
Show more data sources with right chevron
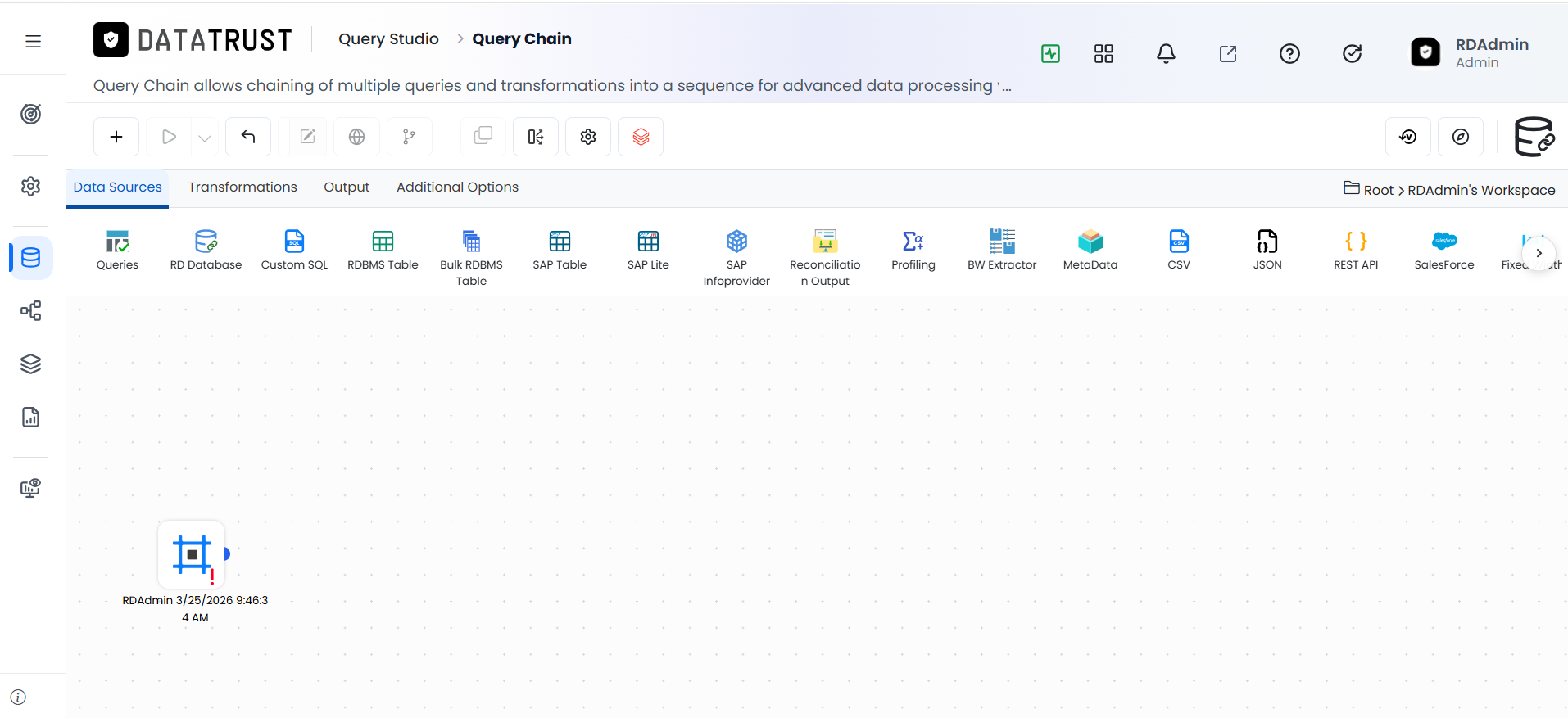[x=1539, y=253]
